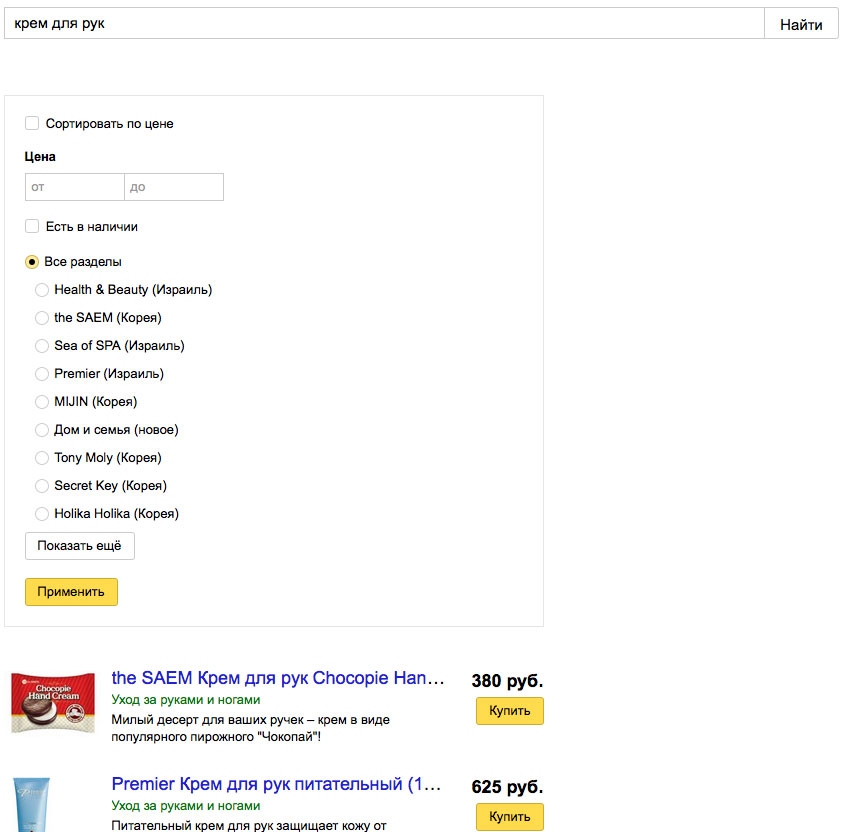Select the Все разделы radio button
The image size is (849, 832).
click(x=32, y=262)
